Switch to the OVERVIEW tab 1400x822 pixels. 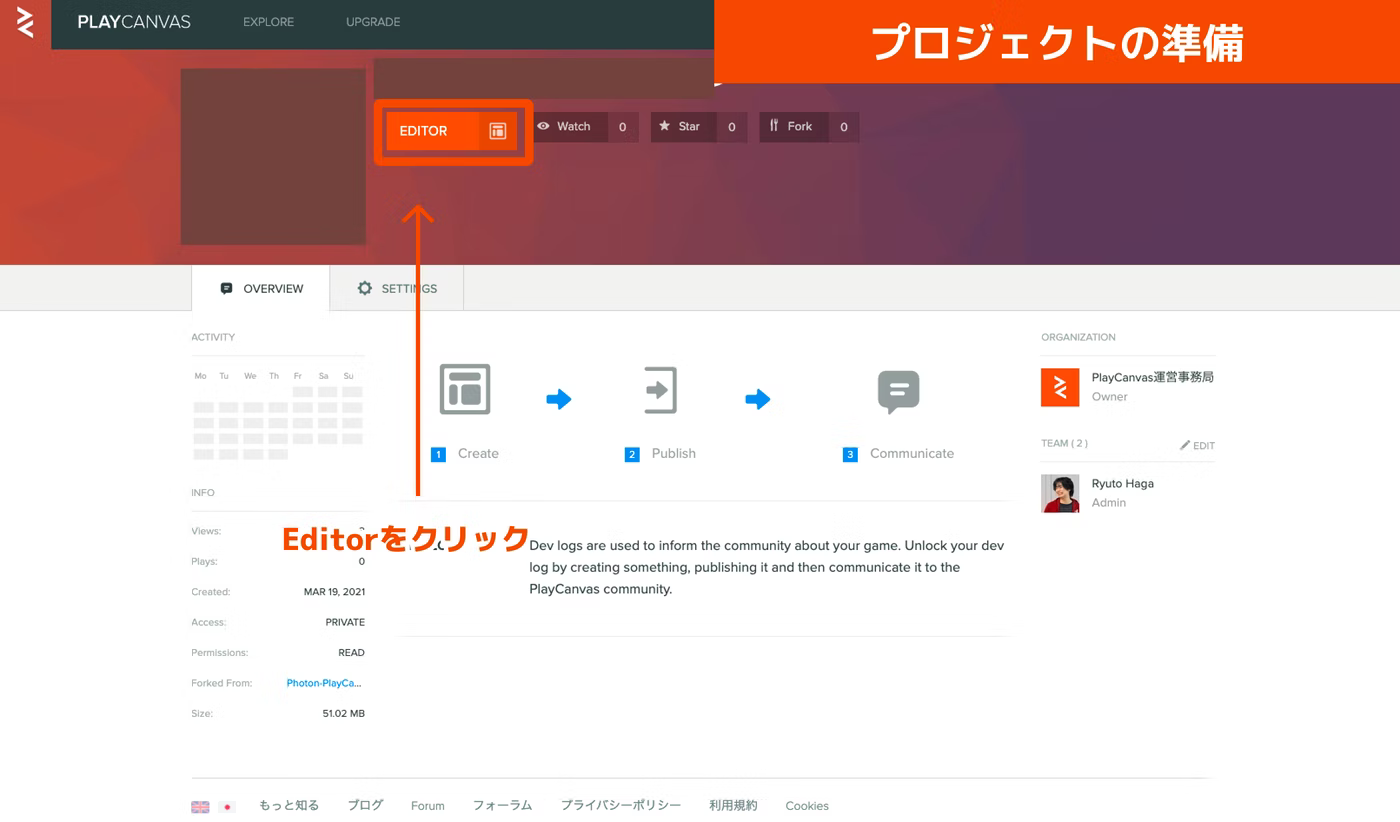click(261, 288)
